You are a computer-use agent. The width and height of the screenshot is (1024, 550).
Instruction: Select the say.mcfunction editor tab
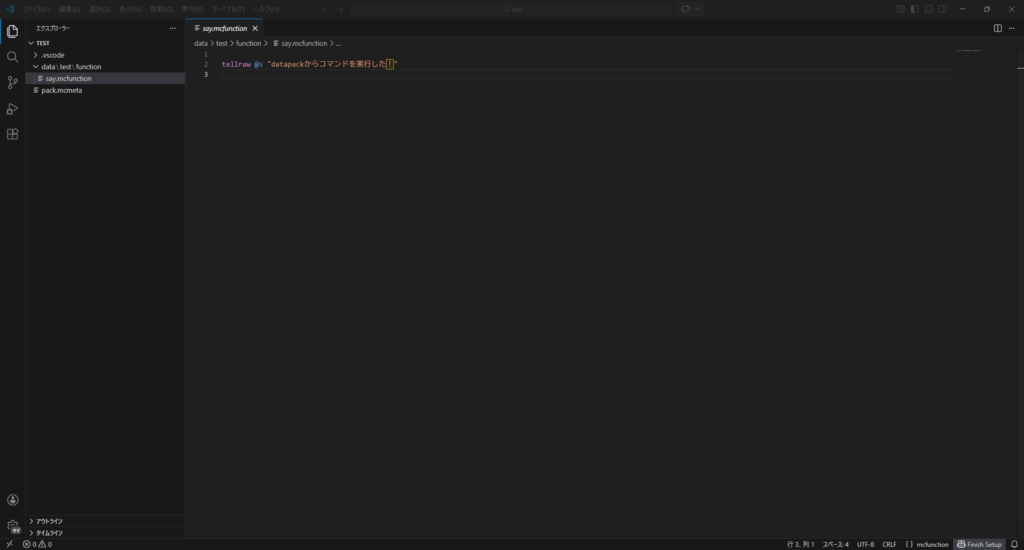click(x=224, y=28)
